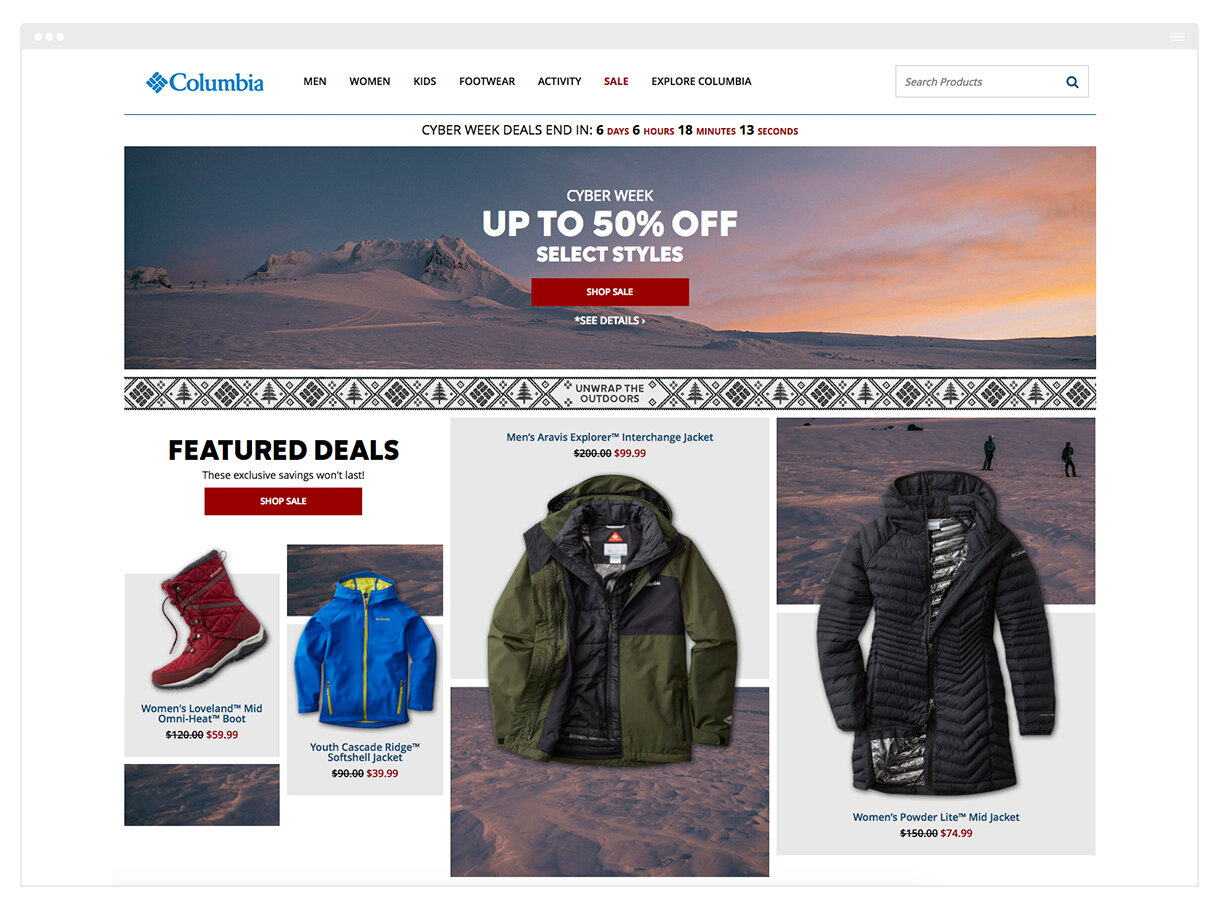
Task: Select the red boot product image
Action: (207, 620)
